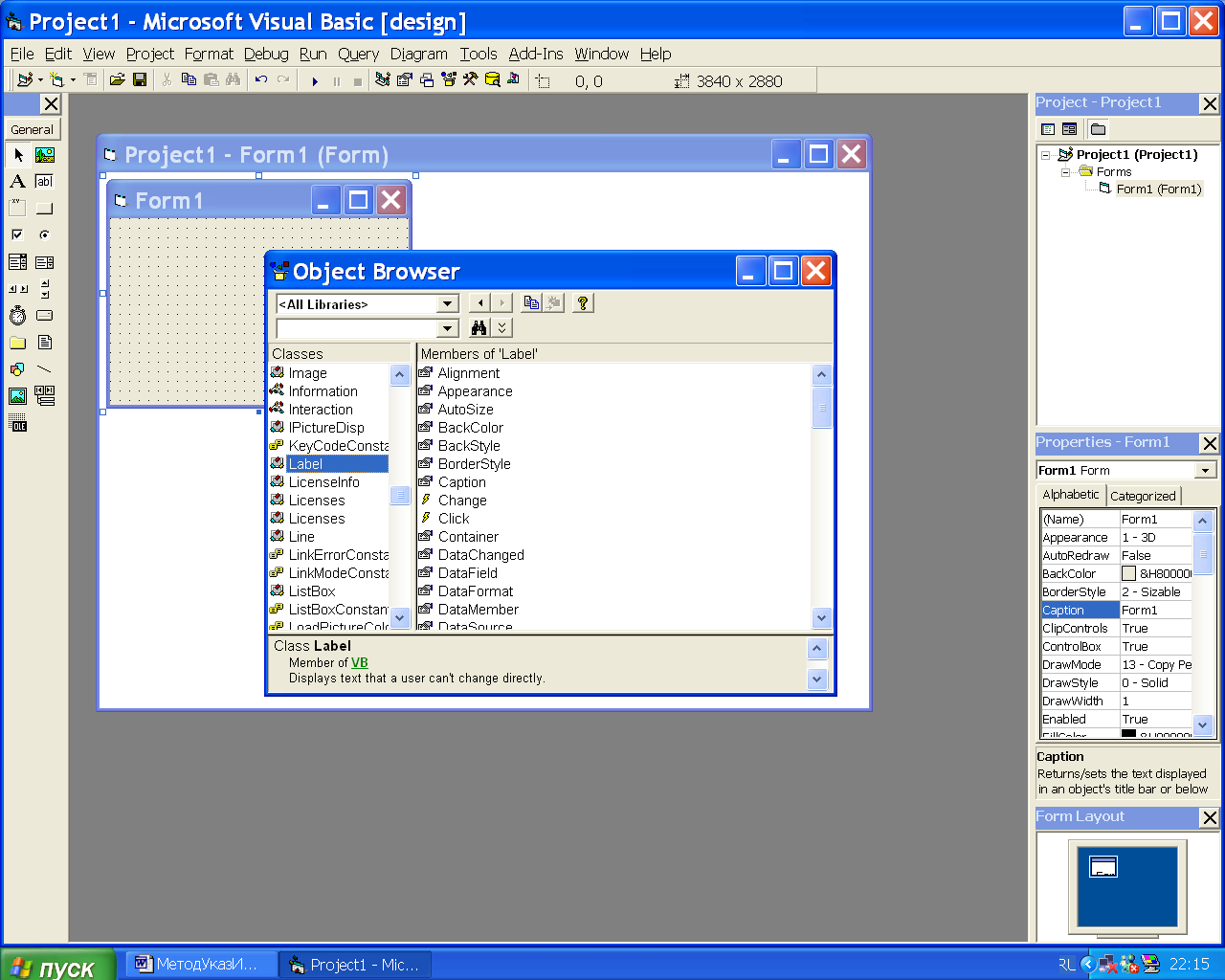Click Copy to Clipboard in Object Browser

coord(531,302)
